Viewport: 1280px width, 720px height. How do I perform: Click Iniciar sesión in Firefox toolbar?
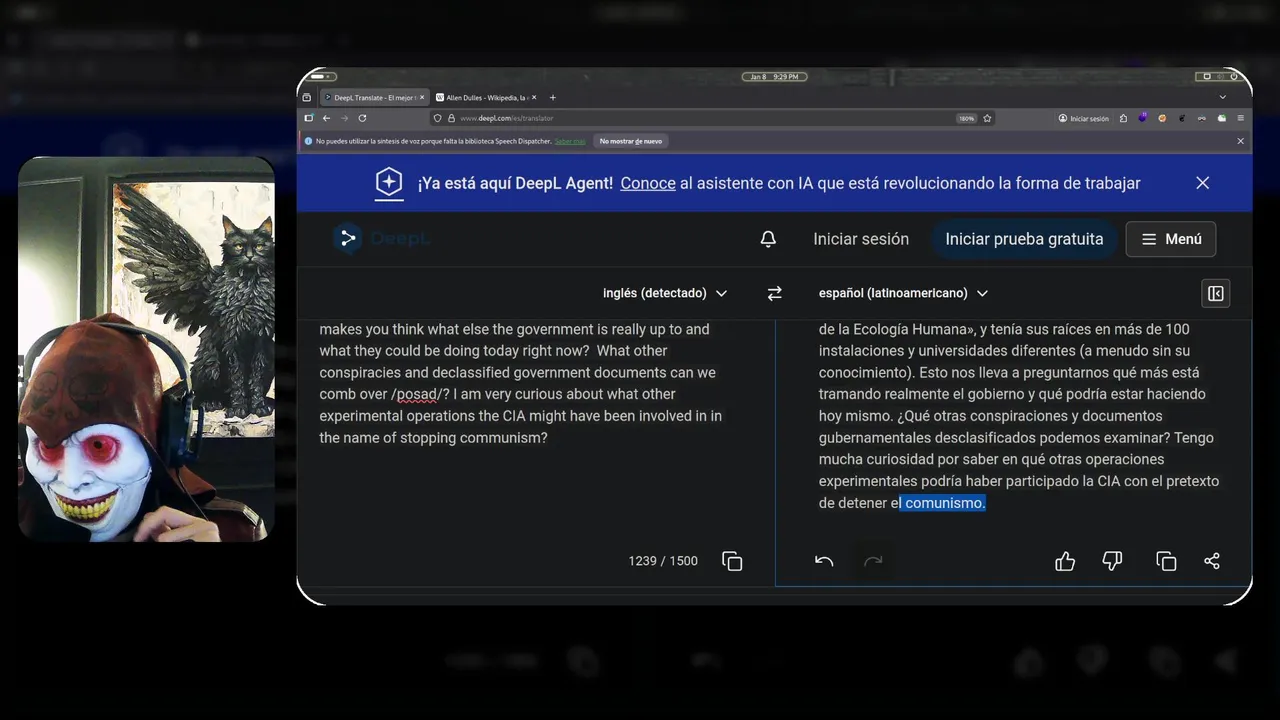(1084, 118)
